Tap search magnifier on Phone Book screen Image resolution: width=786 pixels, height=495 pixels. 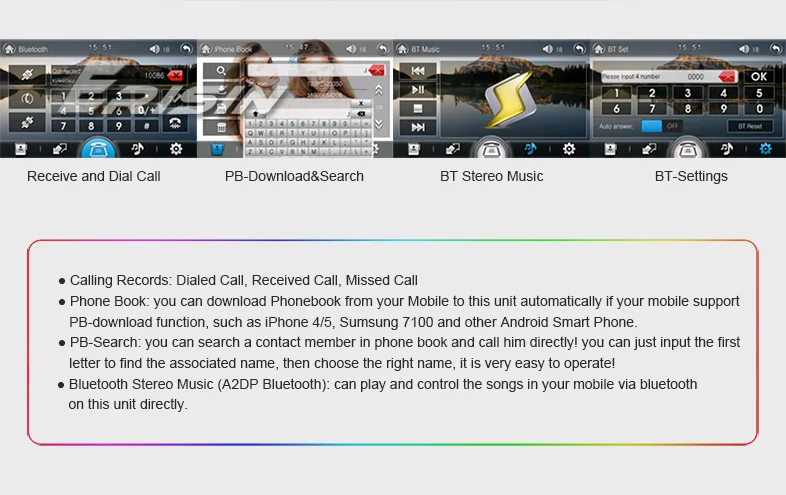[221, 71]
